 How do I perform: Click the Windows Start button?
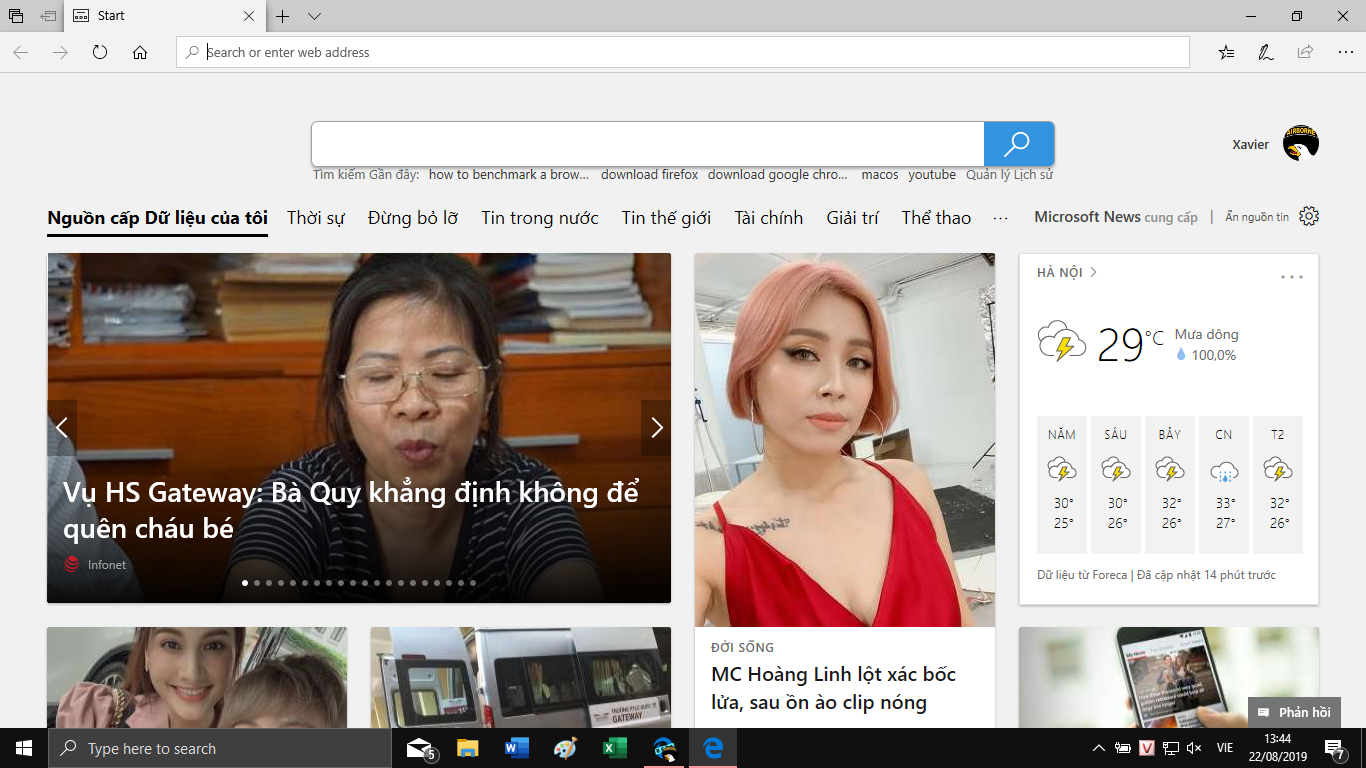(24, 748)
